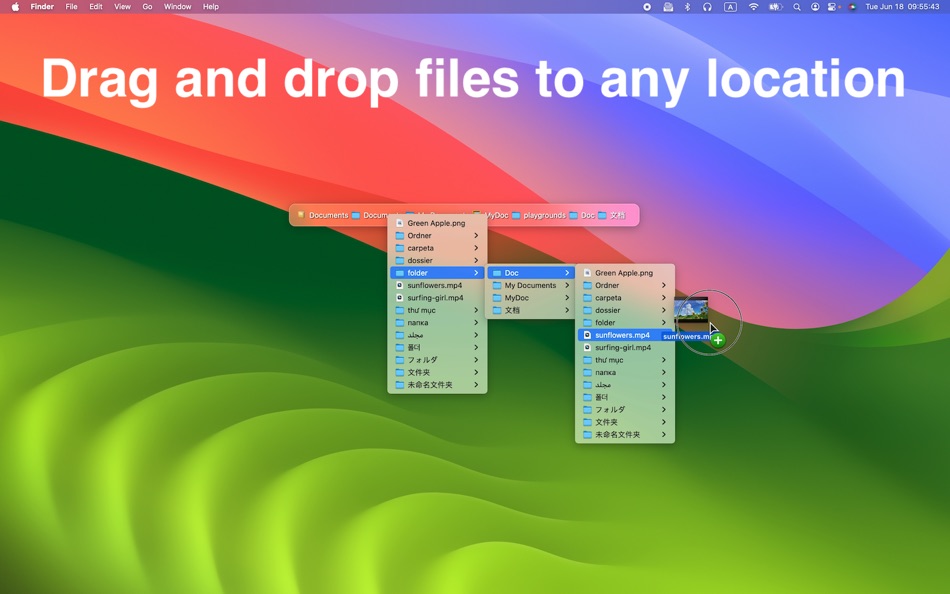Screen dimensions: 950x594
Task: Click the Siri icon in menu bar
Action: click(852, 7)
